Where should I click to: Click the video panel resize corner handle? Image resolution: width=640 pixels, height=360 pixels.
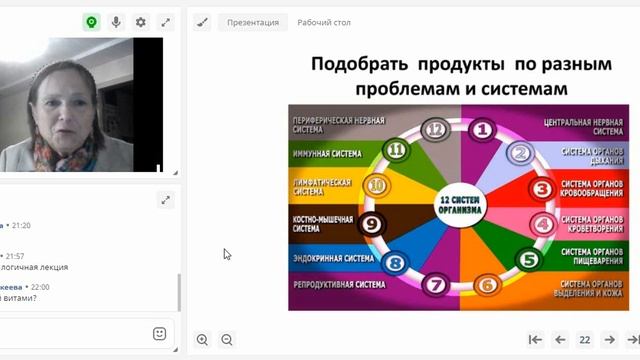pyautogui.click(x=176, y=173)
